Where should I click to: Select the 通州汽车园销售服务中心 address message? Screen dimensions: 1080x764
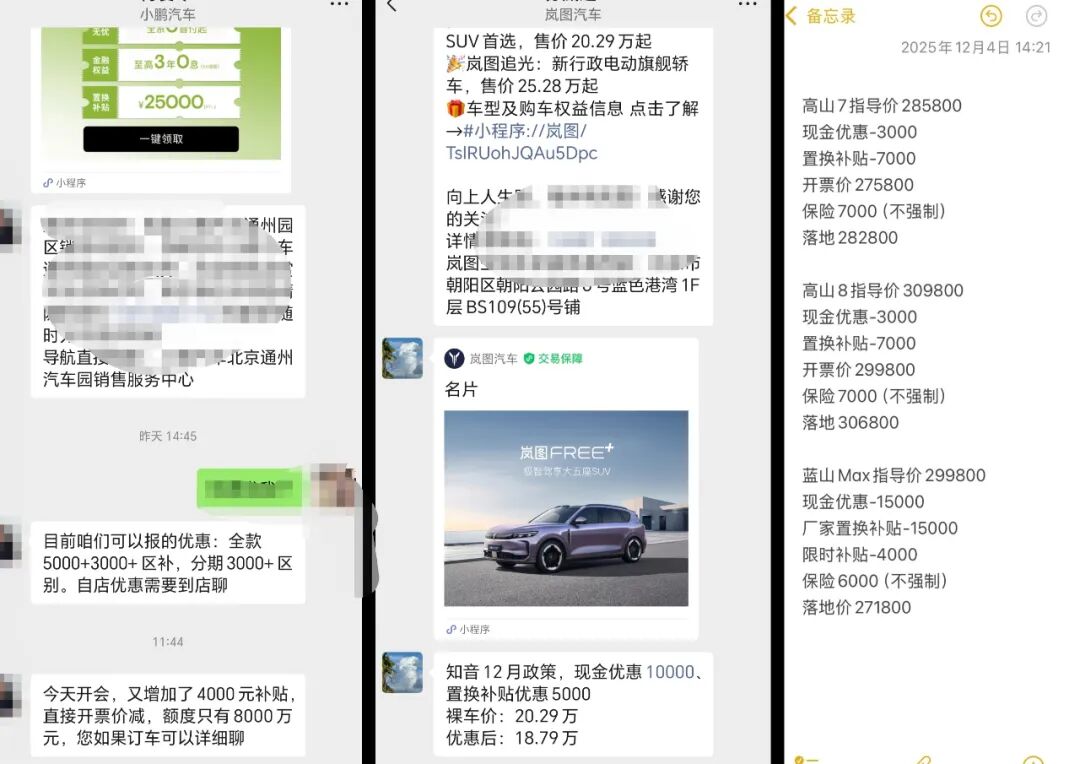168,301
